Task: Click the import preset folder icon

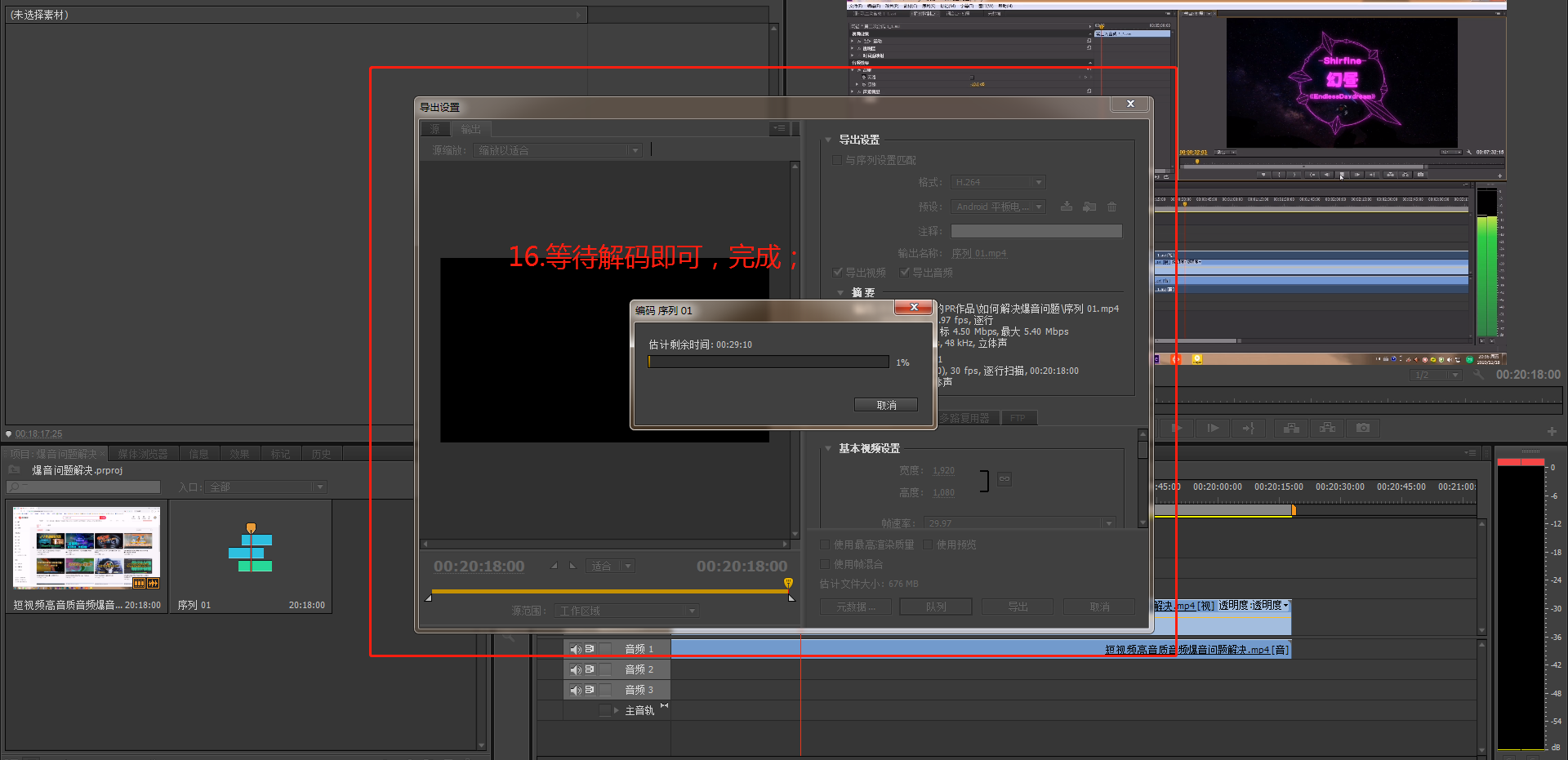Action: click(x=1089, y=207)
